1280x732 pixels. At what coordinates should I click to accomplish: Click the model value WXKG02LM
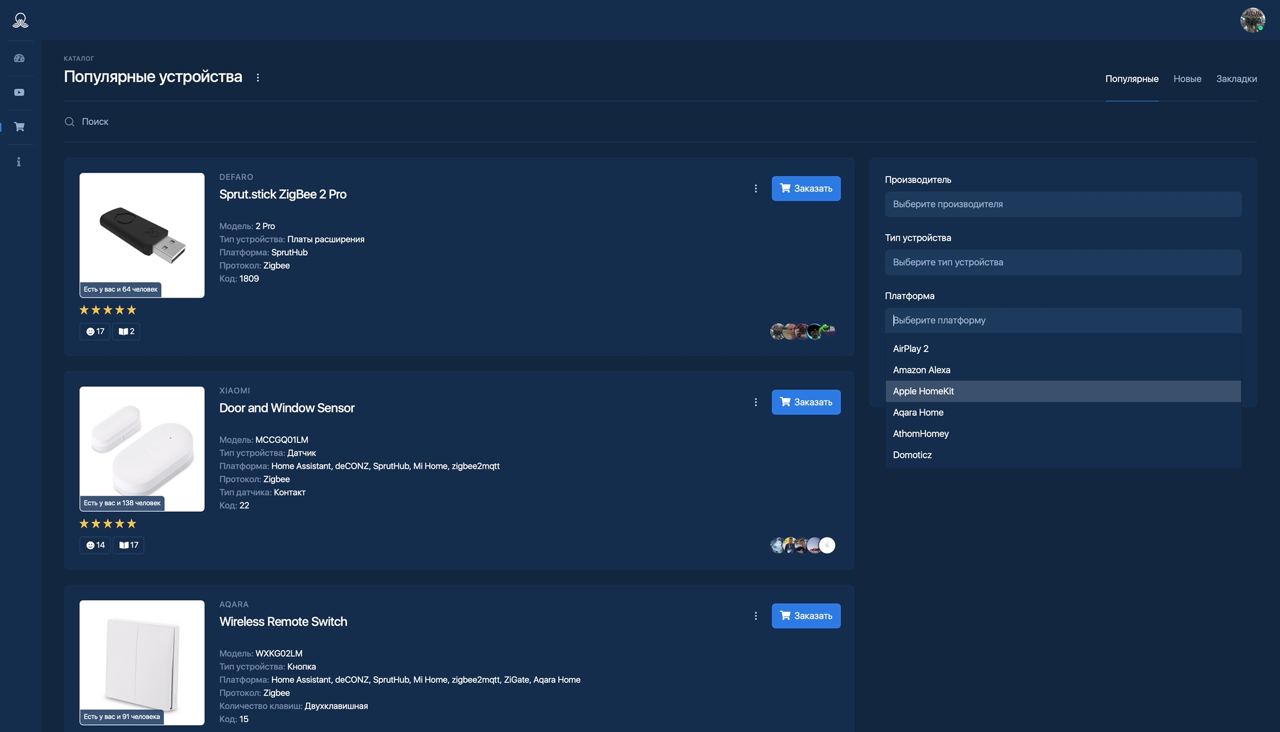279,654
